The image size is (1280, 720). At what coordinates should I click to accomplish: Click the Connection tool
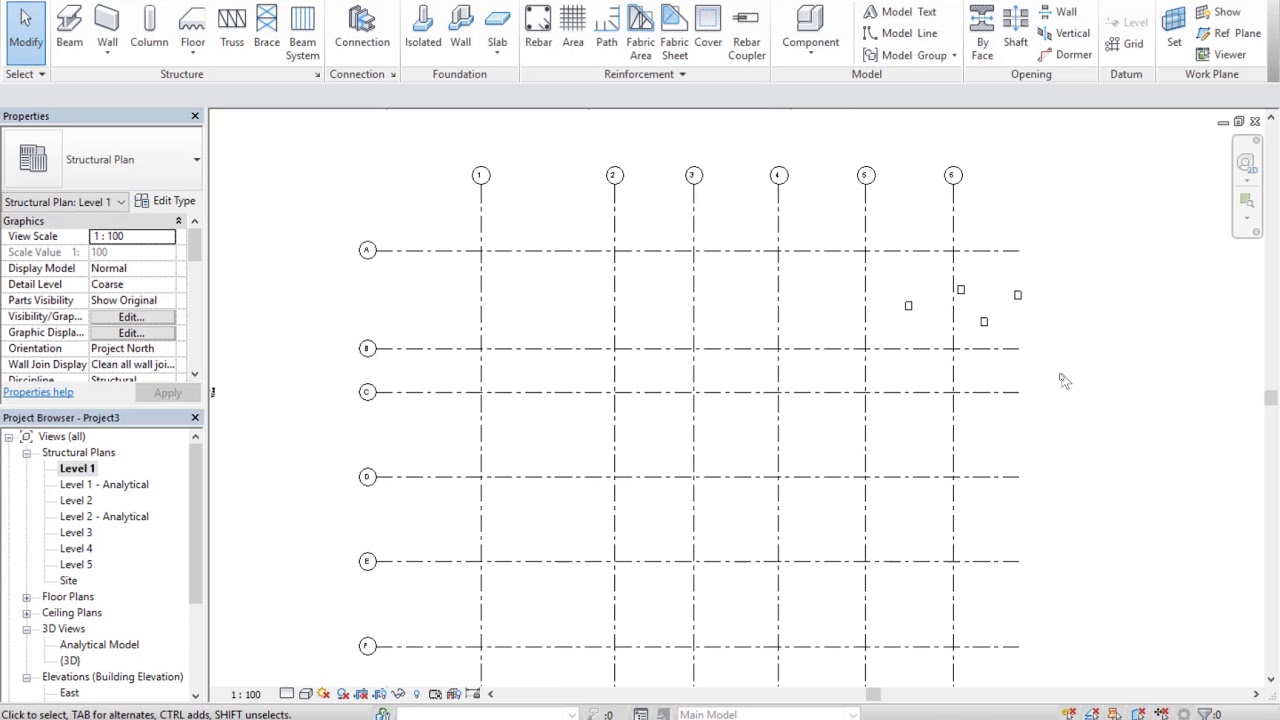coord(362,27)
